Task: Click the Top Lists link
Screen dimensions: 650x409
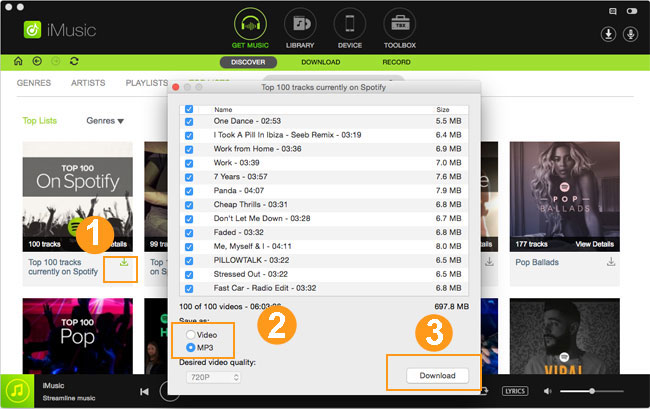Action: tap(39, 121)
